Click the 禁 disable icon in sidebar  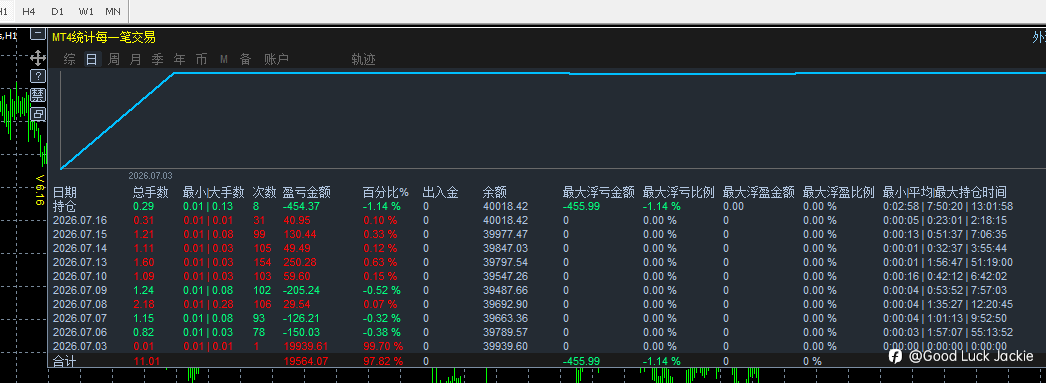point(38,95)
